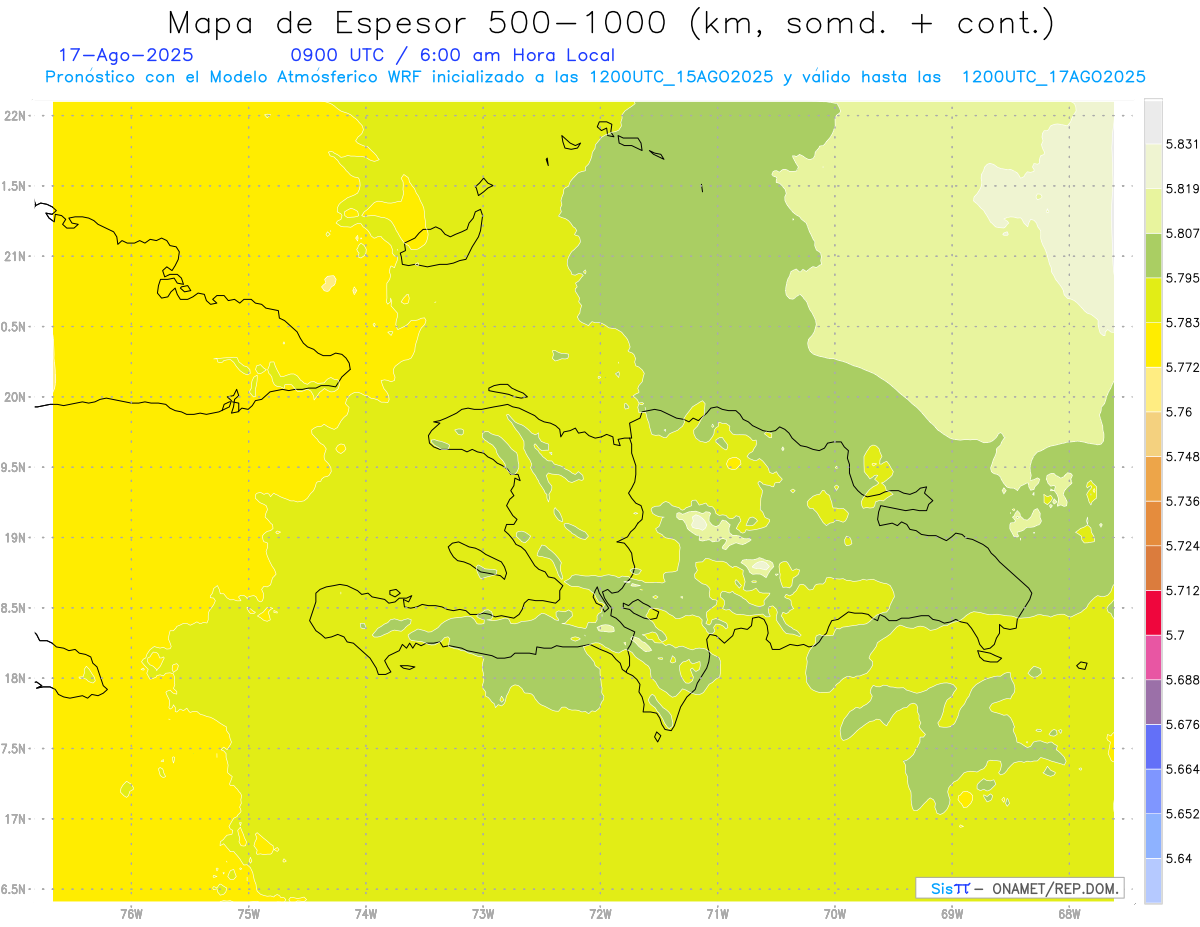
Task: Pick the blue legend swatch between 5.664 and 5.676
Action: point(1153,746)
